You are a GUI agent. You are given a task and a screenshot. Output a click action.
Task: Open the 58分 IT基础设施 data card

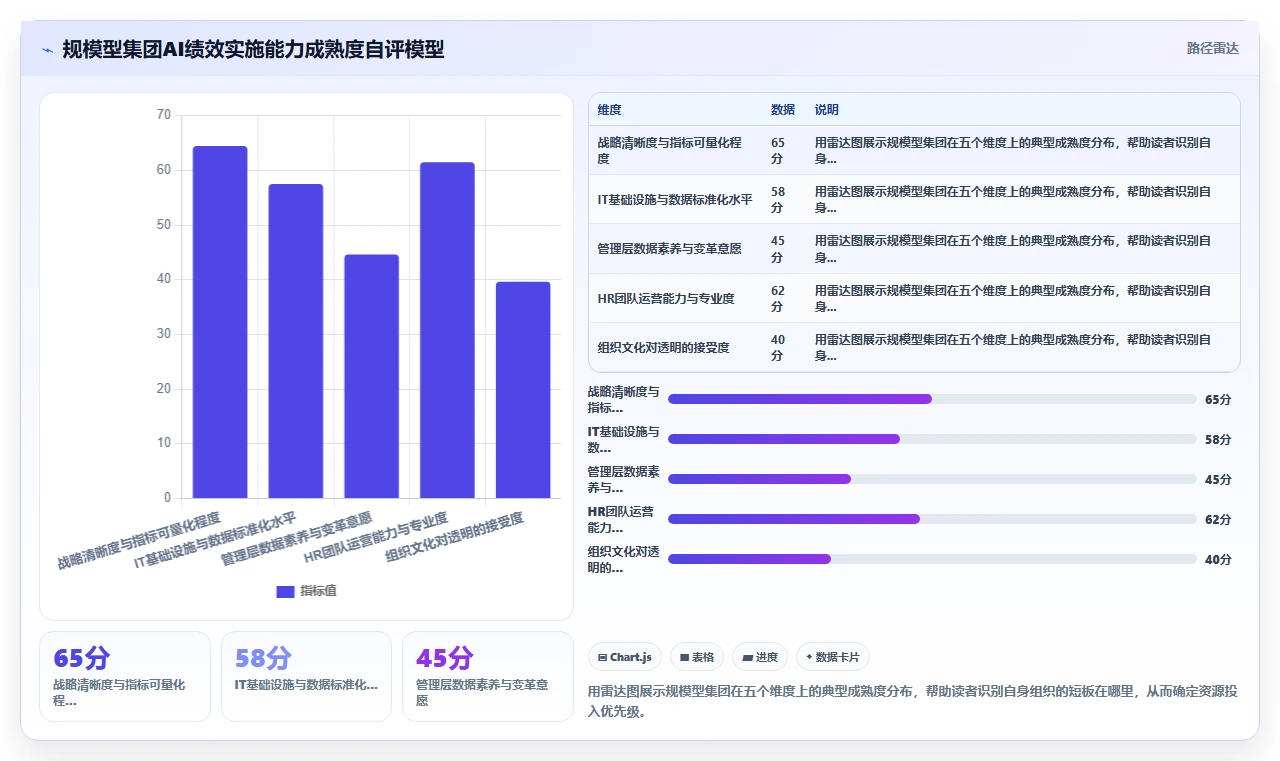point(306,676)
